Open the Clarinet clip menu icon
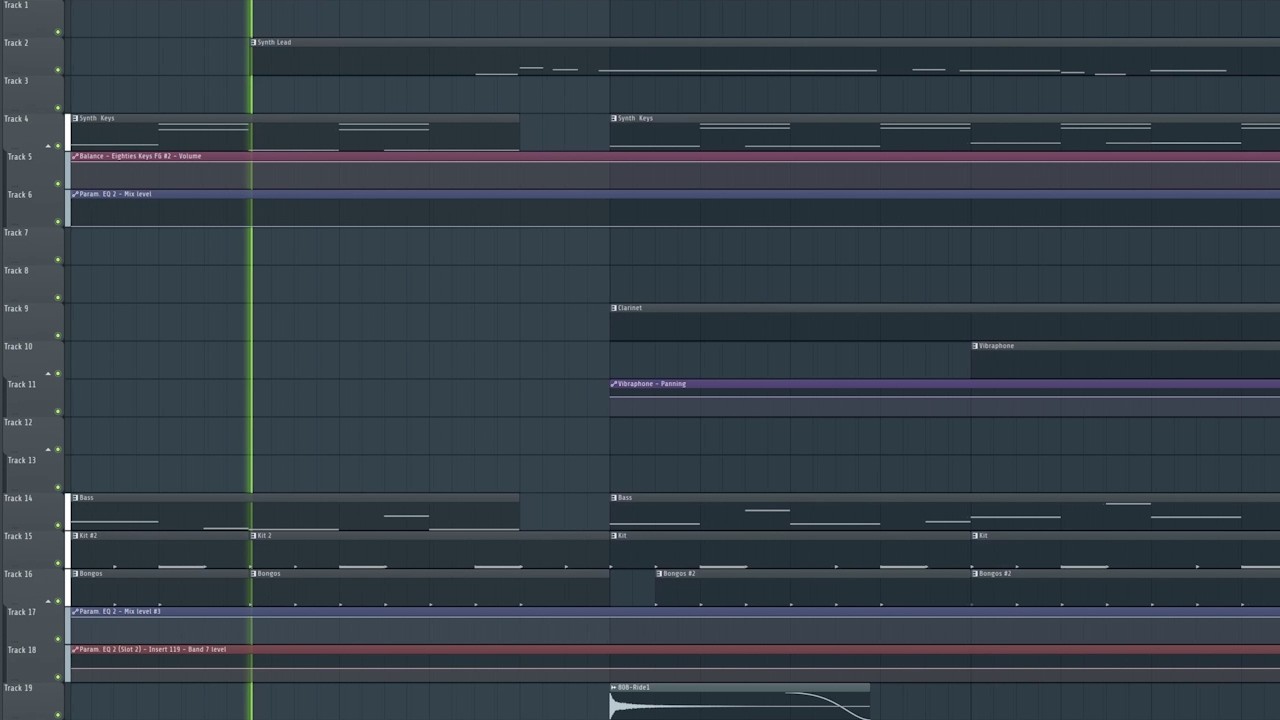 614,308
